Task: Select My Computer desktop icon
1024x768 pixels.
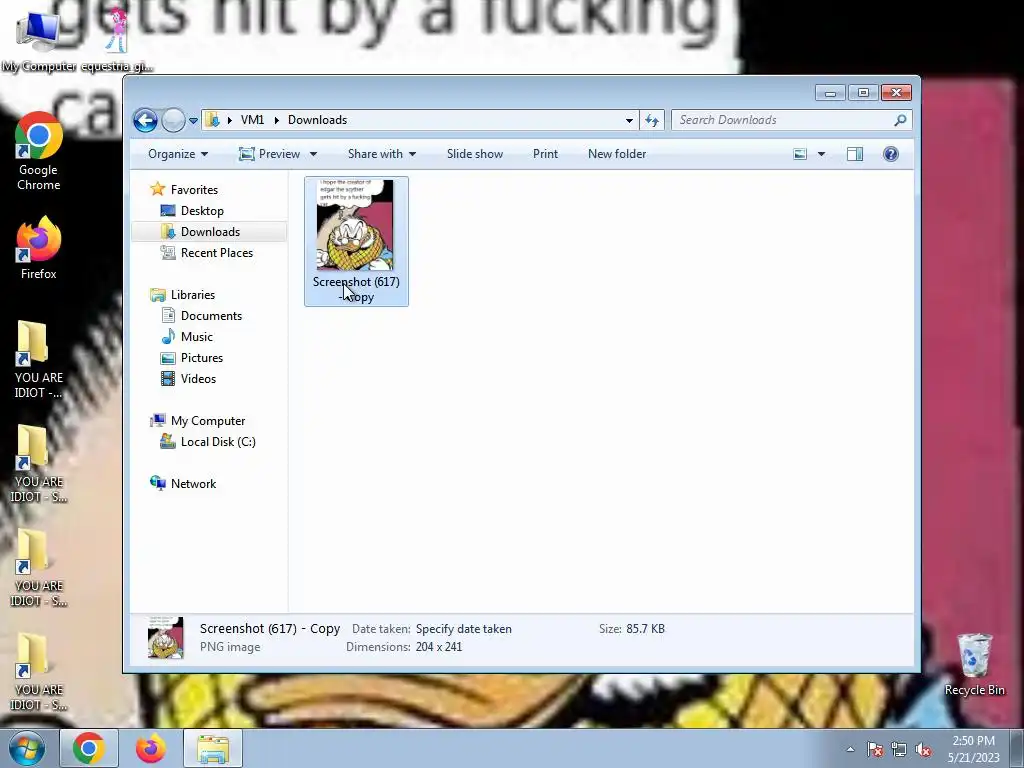Action: [x=39, y=41]
